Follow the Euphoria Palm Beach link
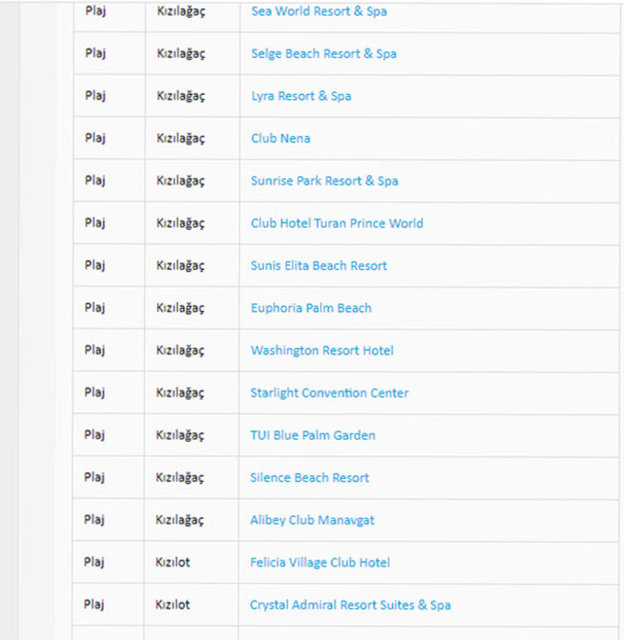The image size is (624, 640). 311,308
